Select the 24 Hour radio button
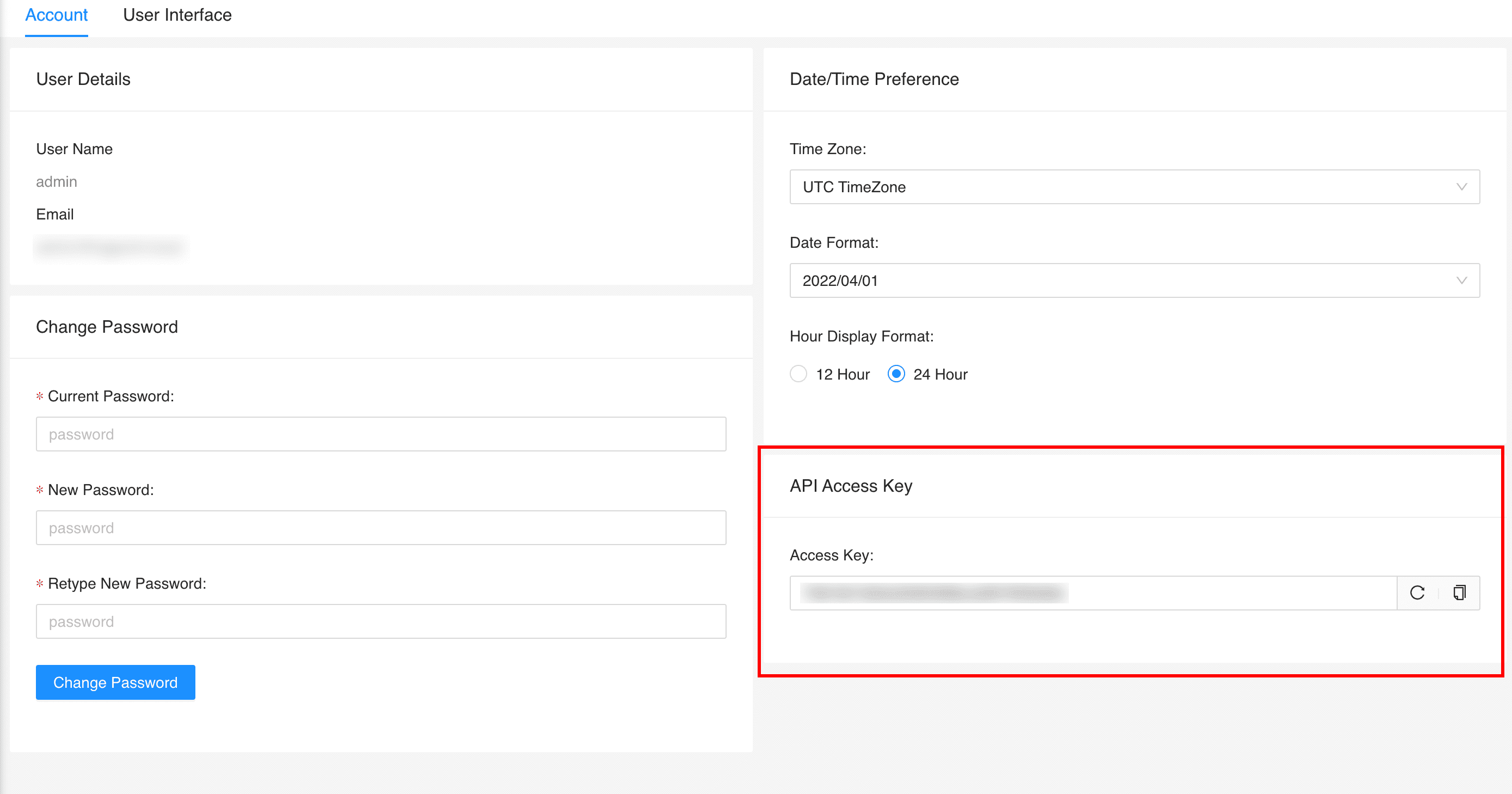1512x794 pixels. click(896, 374)
